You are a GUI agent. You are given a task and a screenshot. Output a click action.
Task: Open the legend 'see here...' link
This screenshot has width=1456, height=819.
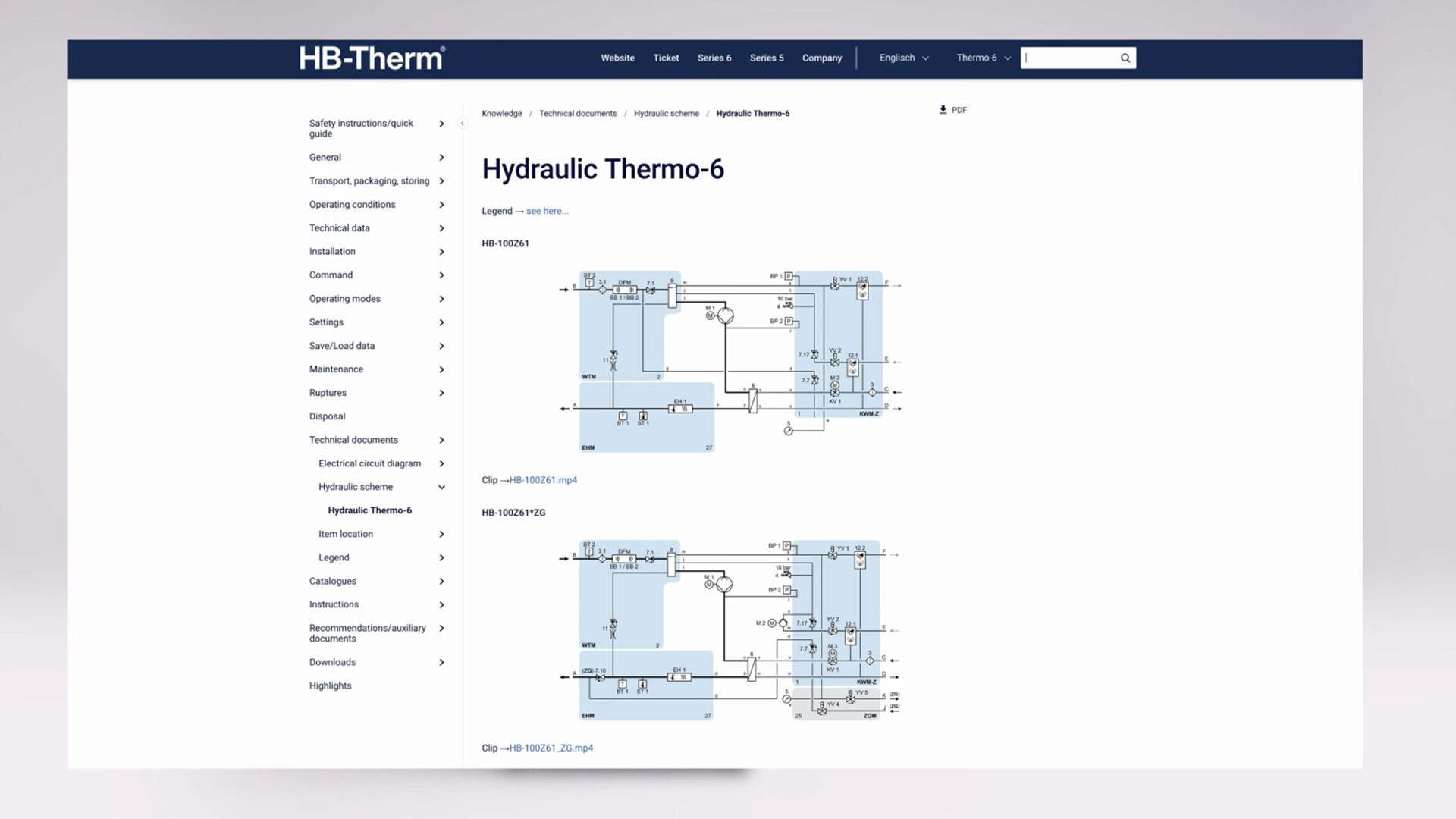point(547,211)
